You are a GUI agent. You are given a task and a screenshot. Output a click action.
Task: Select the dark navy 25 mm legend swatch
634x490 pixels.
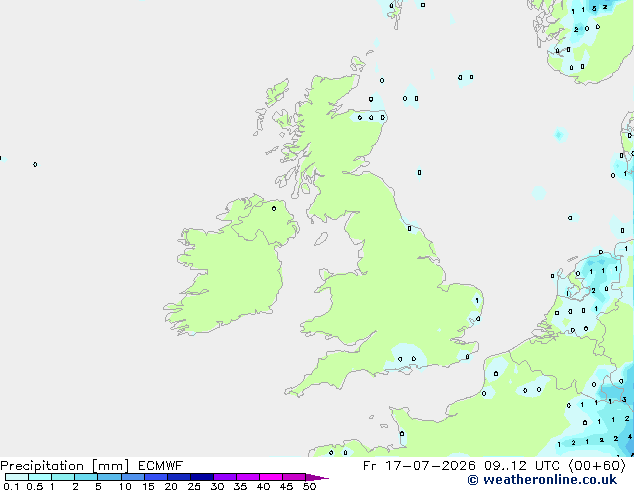[202, 477]
